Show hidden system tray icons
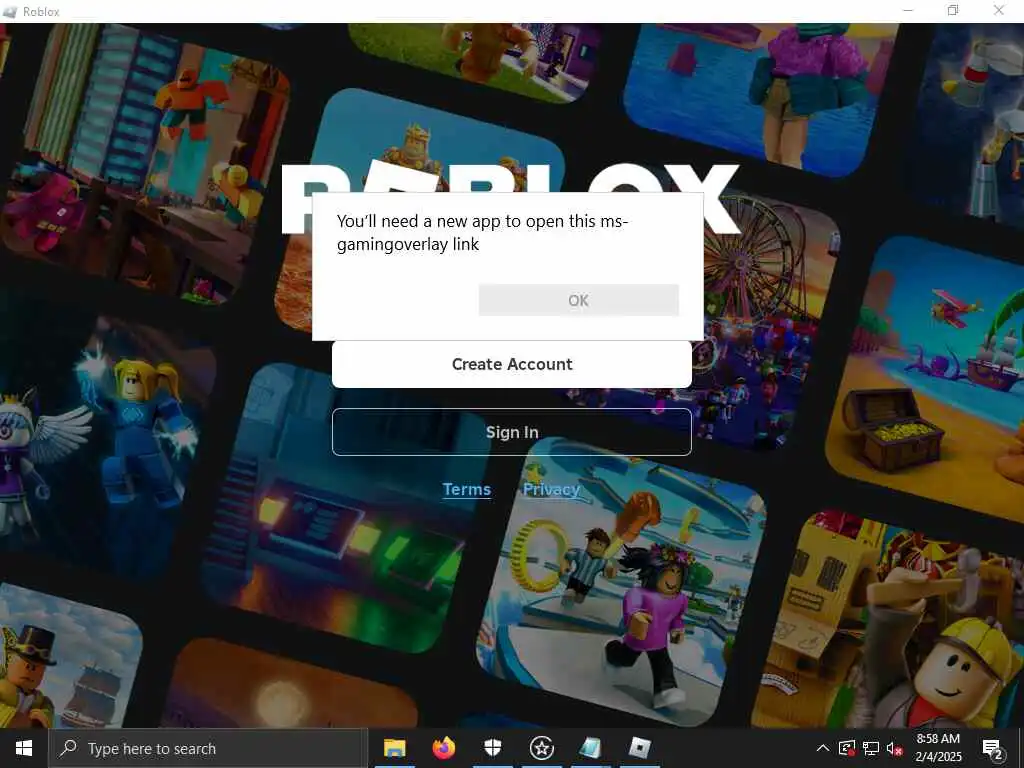Screen dimensions: 1024x768 823,748
